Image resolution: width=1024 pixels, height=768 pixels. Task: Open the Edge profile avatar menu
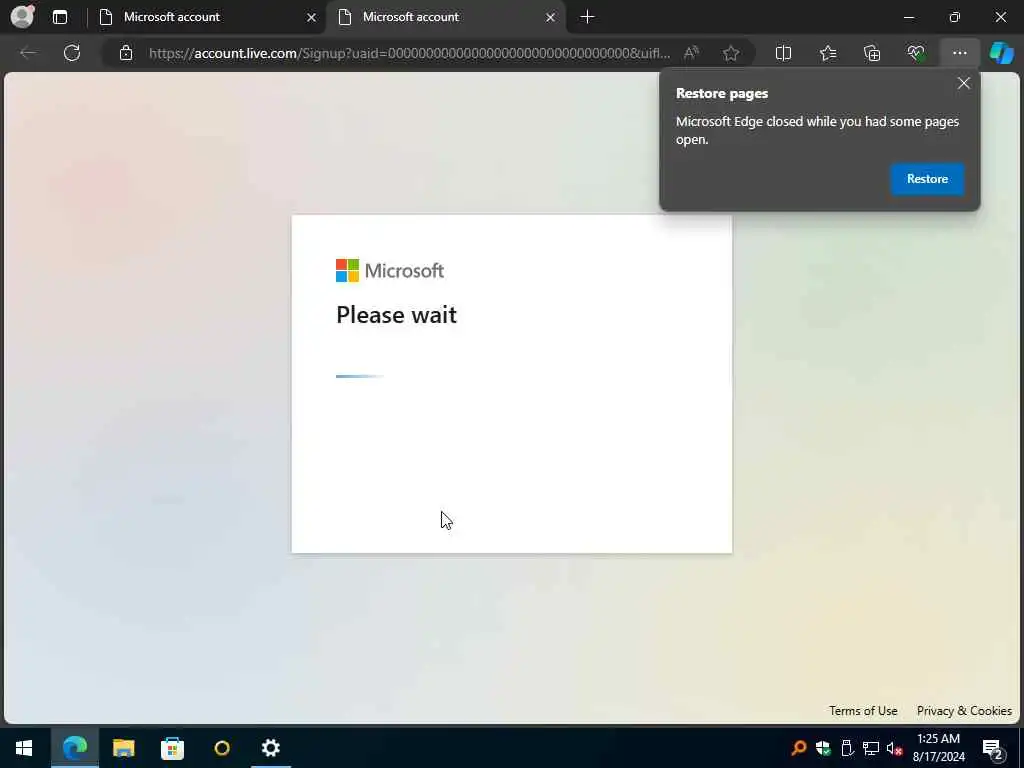pos(23,16)
